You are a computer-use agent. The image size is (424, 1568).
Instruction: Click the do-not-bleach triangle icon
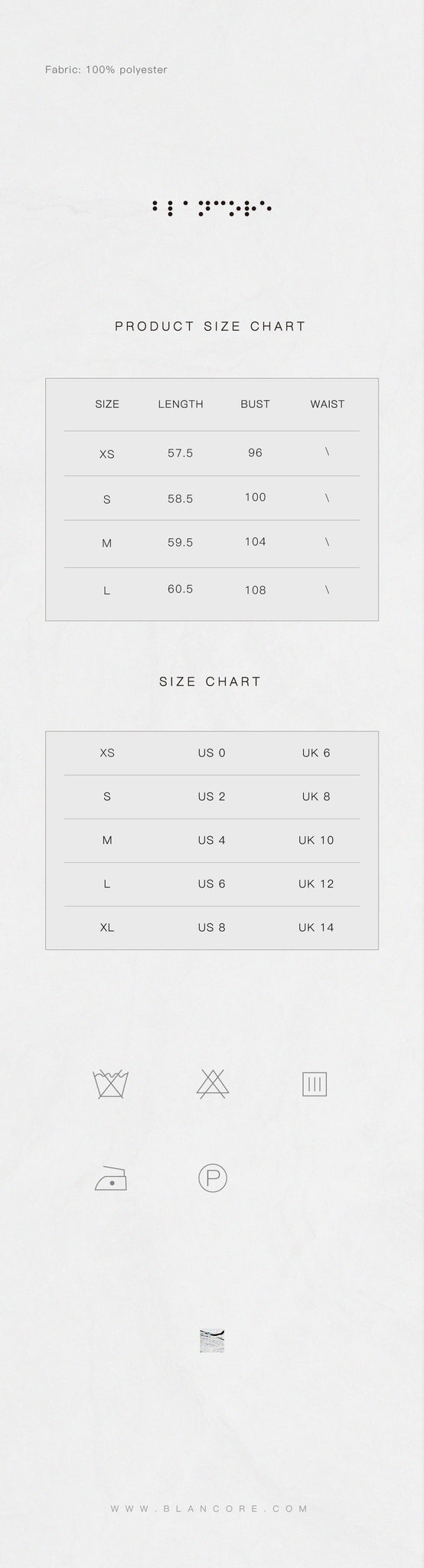click(213, 1084)
